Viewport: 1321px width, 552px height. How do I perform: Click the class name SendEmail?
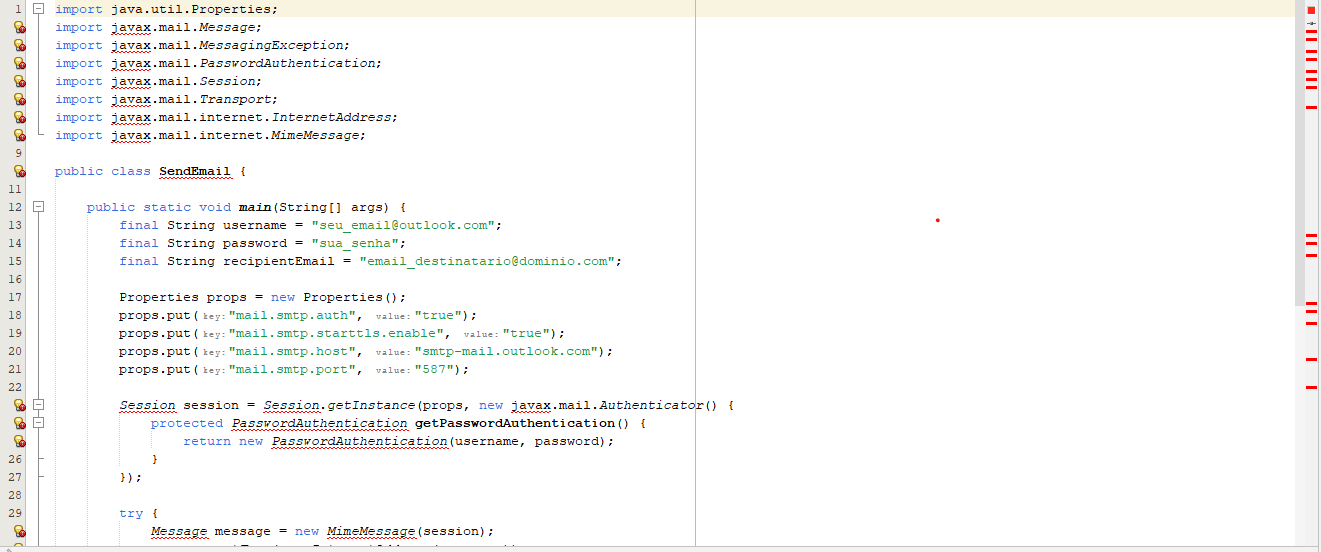[195, 171]
